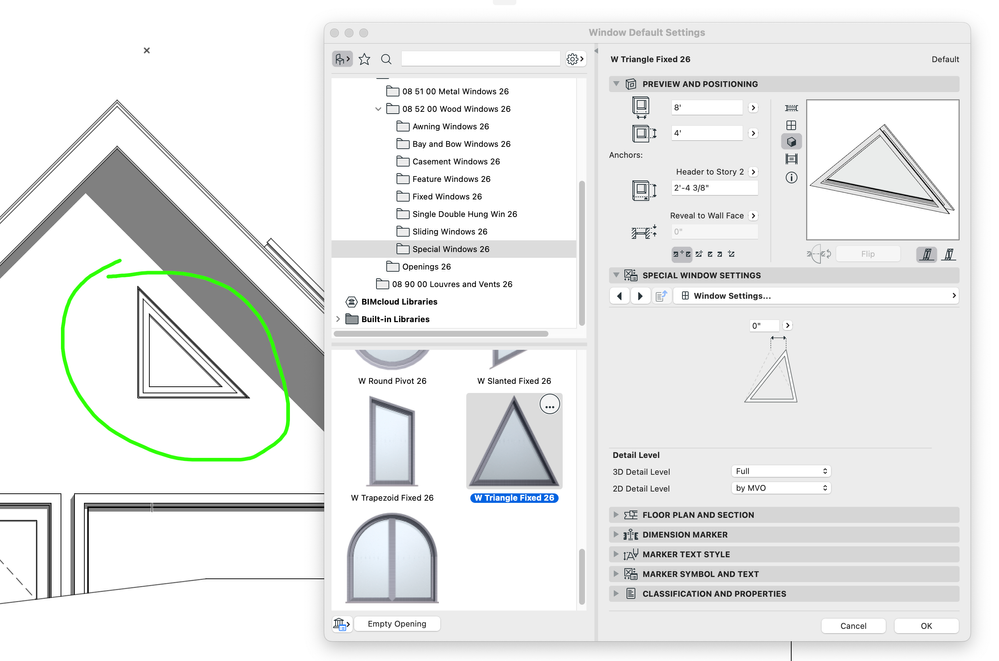Collapse the Preview and Positioning panel
The image size is (999, 661).
coord(616,84)
